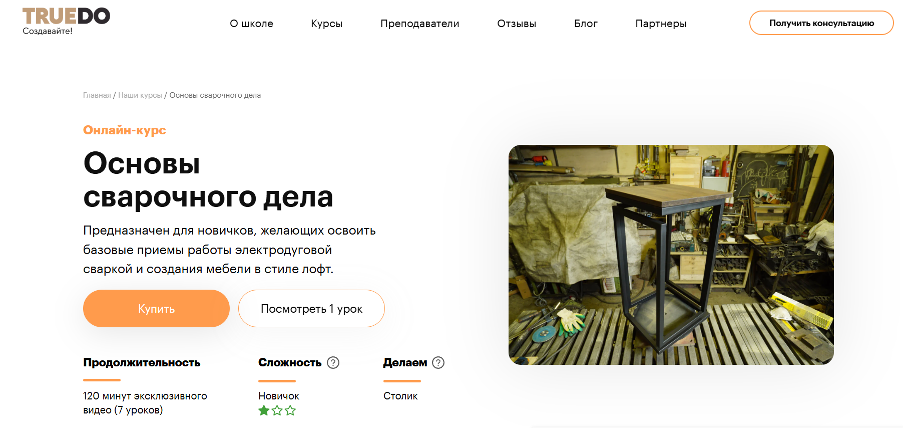The width and height of the screenshot is (904, 428).
Task: Open help icon next to Сложность
Action: (x=333, y=363)
